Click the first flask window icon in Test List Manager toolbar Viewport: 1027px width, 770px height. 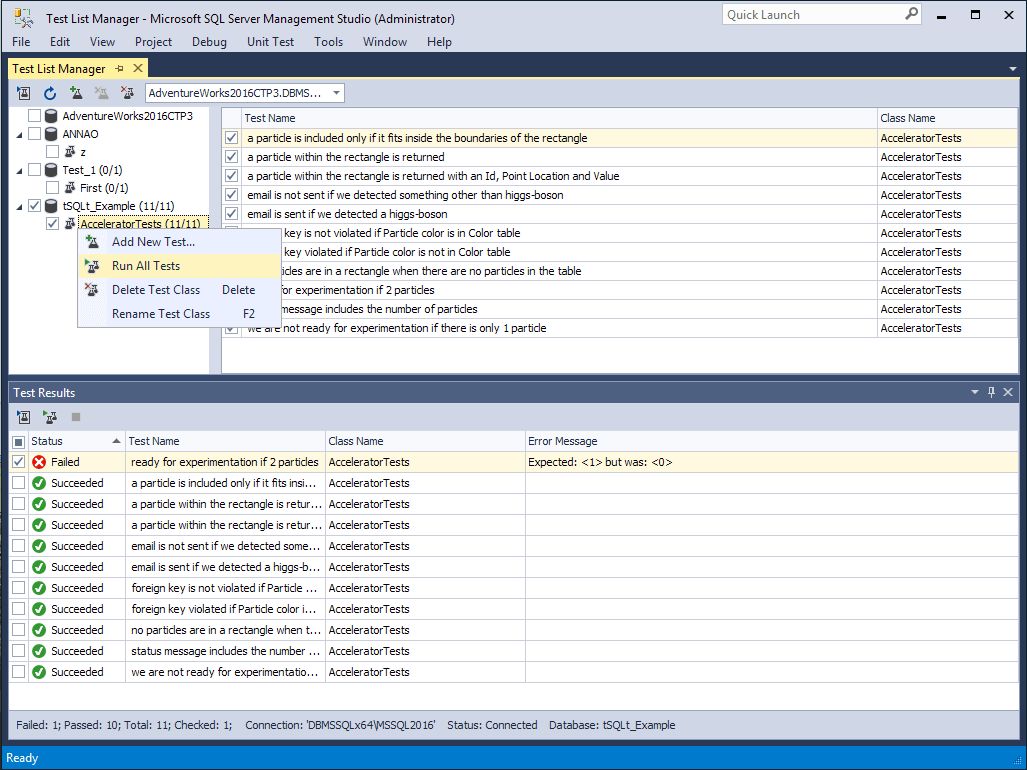pyautogui.click(x=24, y=93)
